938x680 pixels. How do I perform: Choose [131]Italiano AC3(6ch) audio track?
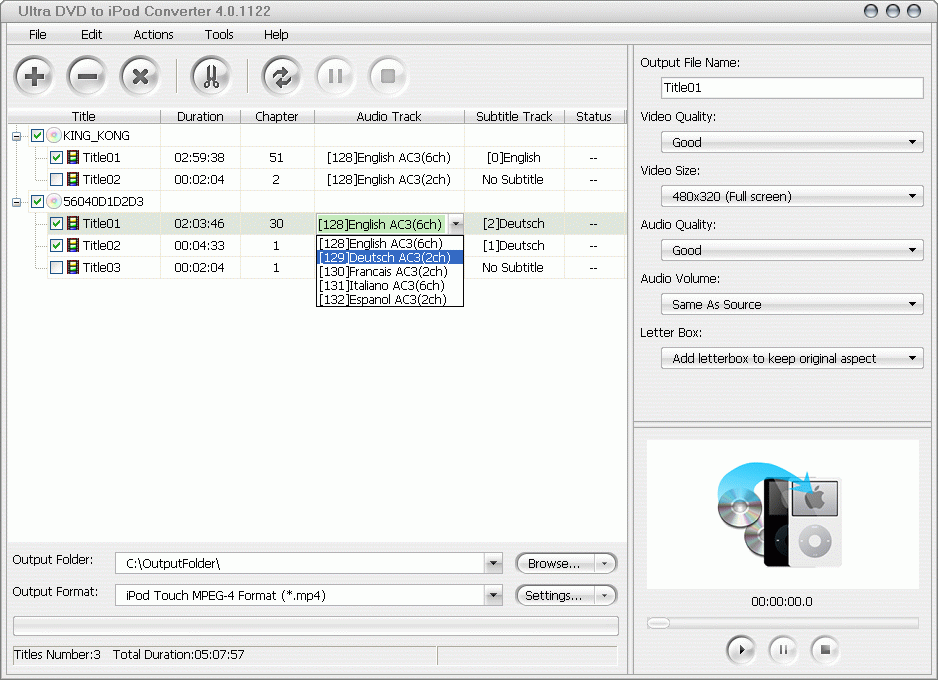click(x=389, y=285)
